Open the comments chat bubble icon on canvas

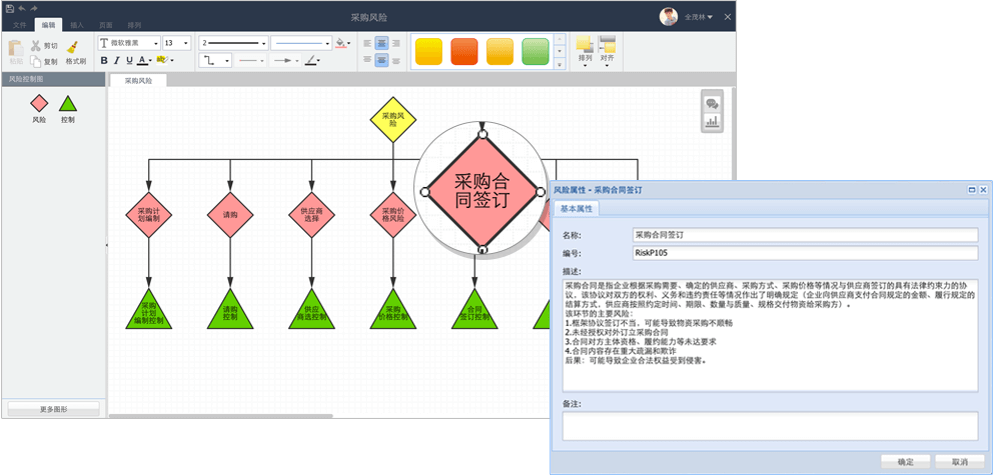pos(712,103)
